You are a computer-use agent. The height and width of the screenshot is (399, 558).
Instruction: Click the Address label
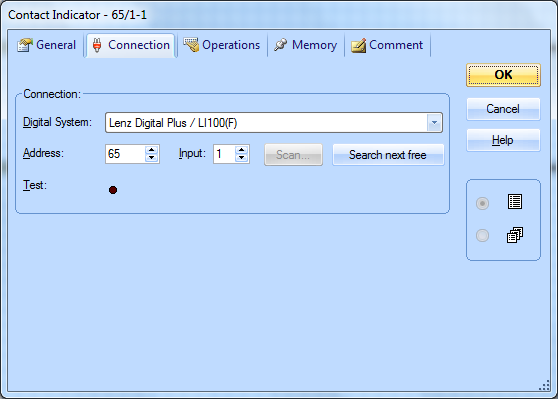click(43, 153)
